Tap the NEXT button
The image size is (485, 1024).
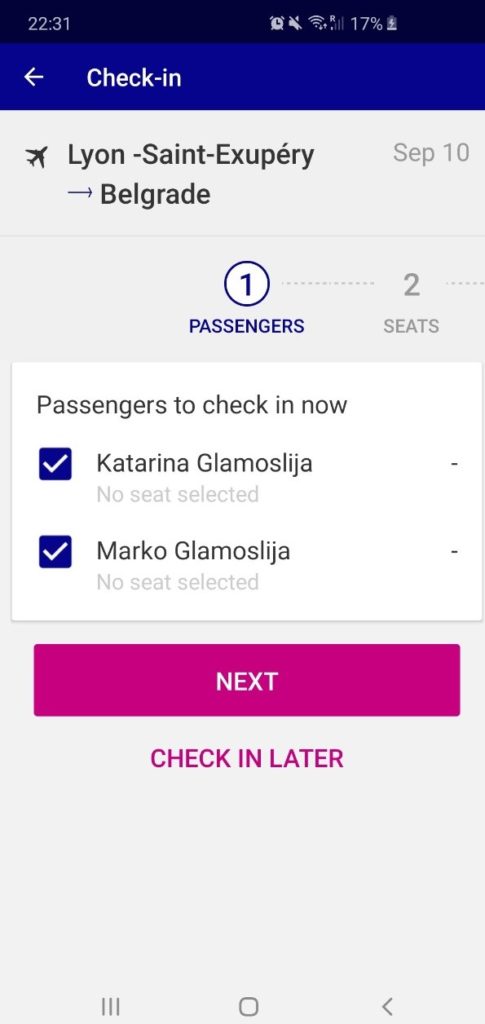(x=247, y=680)
